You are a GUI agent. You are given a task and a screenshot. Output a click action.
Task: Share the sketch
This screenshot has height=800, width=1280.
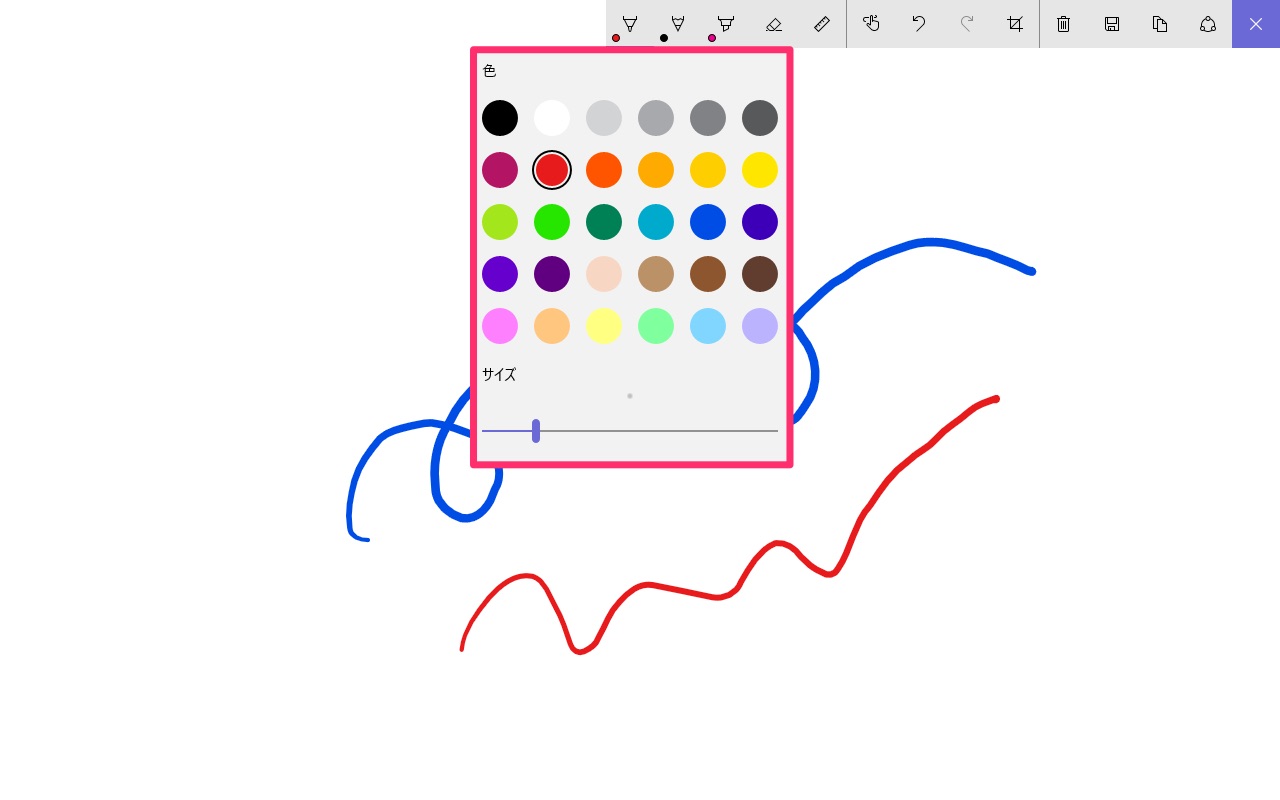tap(1208, 24)
